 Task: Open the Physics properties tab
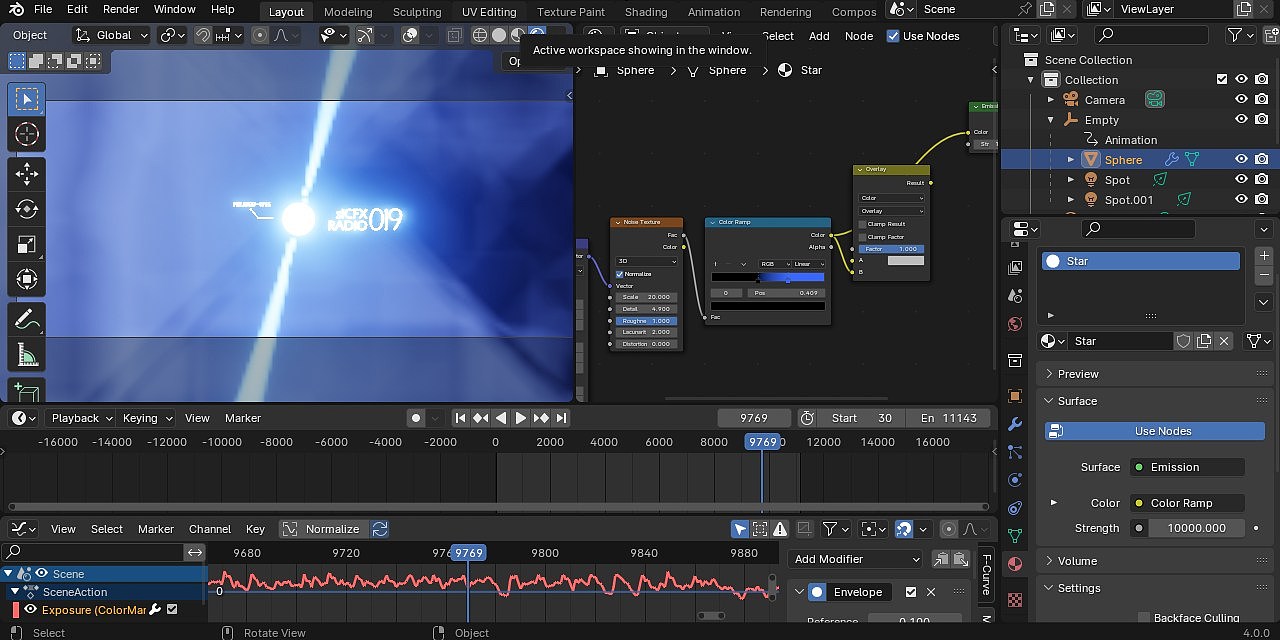1015,480
